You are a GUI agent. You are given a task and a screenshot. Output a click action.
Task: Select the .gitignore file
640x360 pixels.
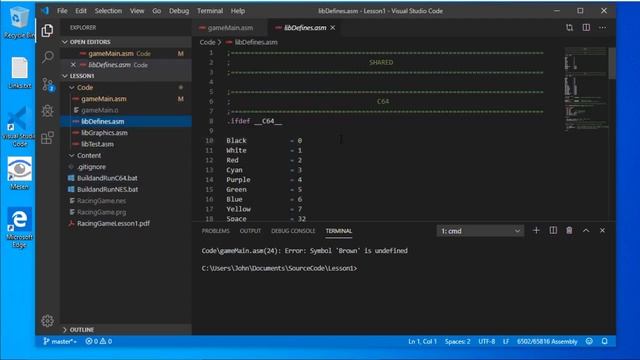(126, 167)
